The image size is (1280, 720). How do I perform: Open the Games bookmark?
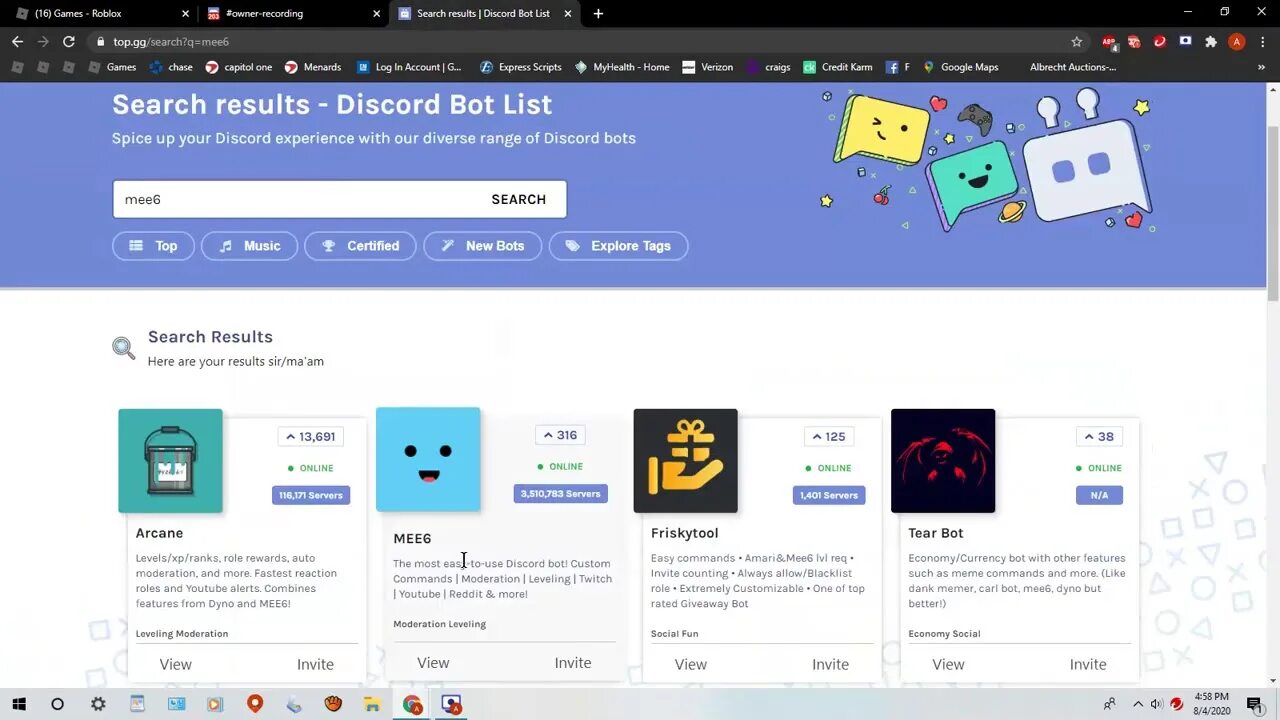click(112, 67)
